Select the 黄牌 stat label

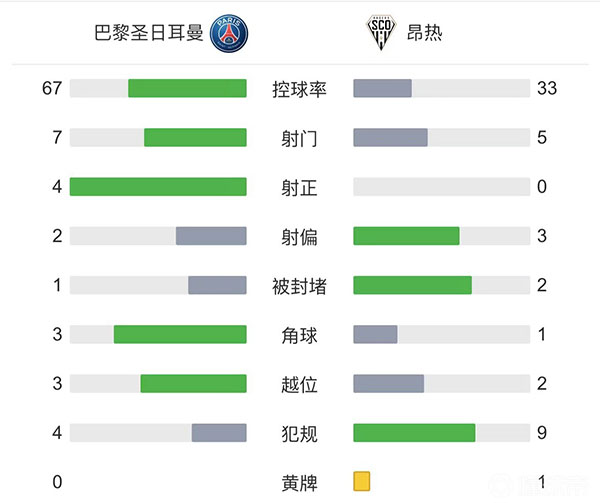[x=299, y=482]
